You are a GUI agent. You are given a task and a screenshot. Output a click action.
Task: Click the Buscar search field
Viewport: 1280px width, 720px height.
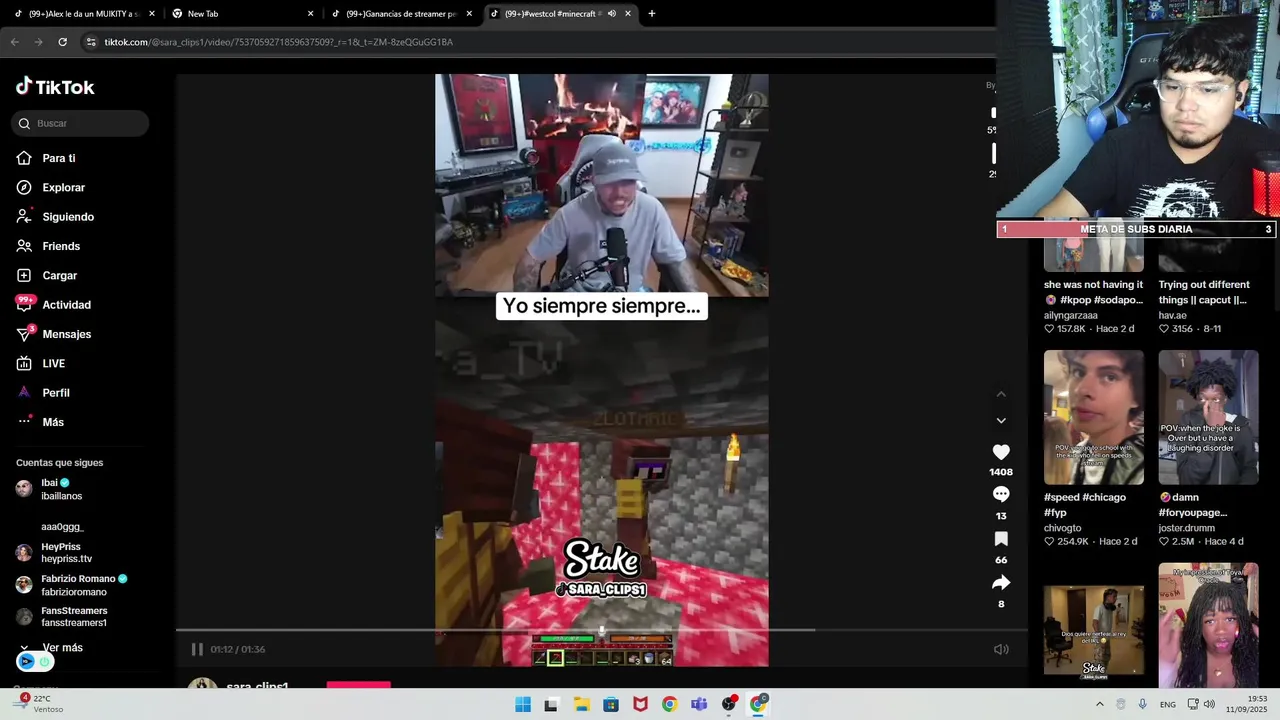click(80, 124)
